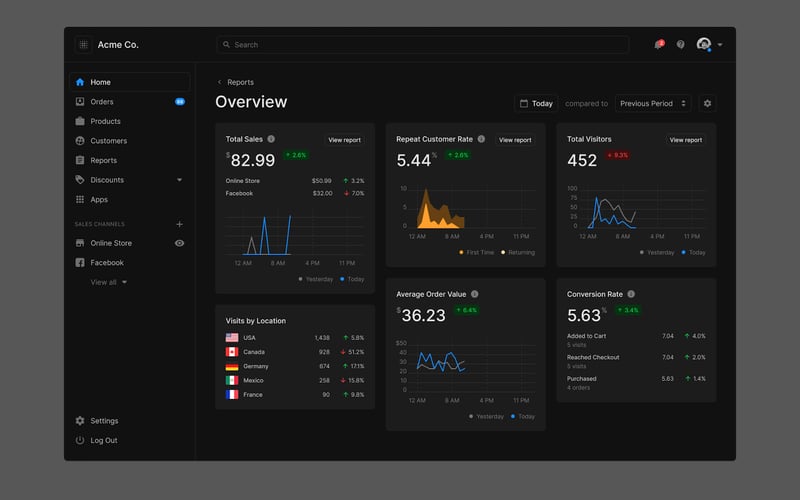Open the user avatar account menu
800x500 pixels.
click(x=709, y=44)
